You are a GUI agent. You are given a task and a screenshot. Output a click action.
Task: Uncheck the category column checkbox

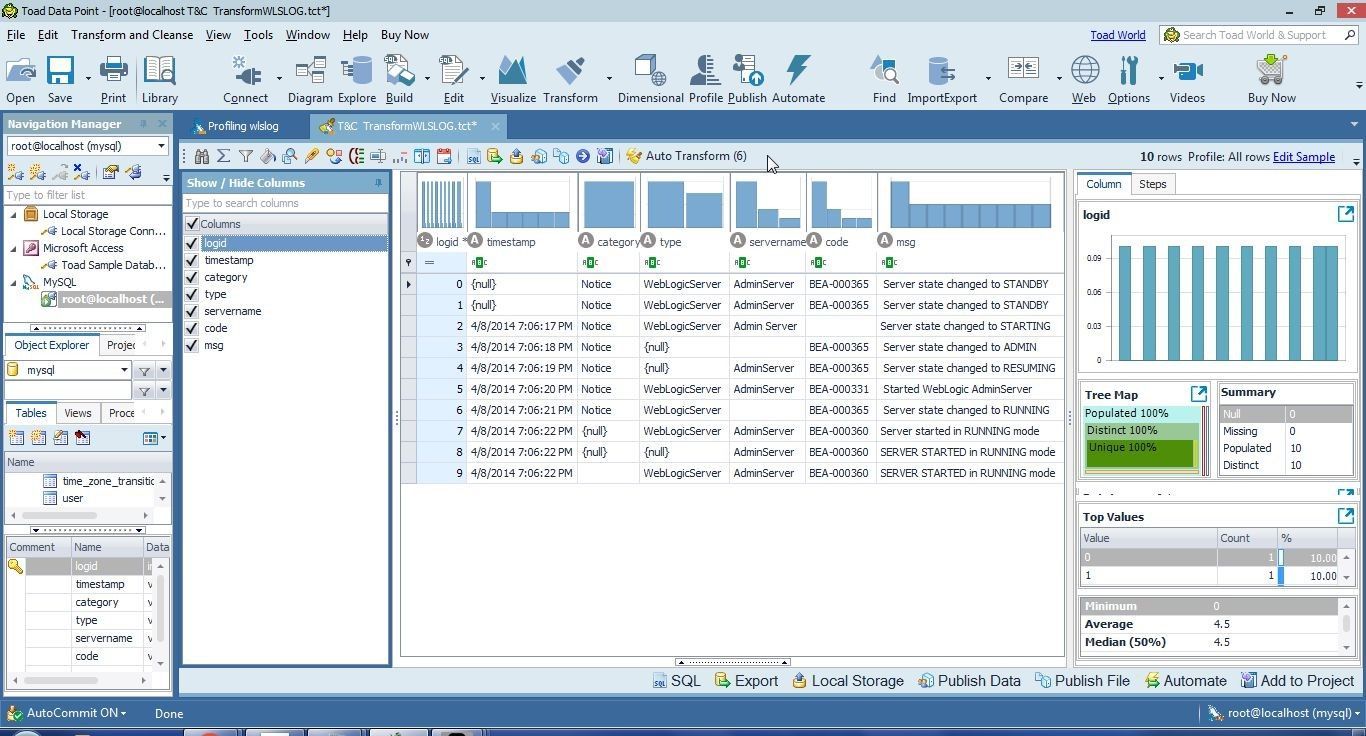point(192,277)
